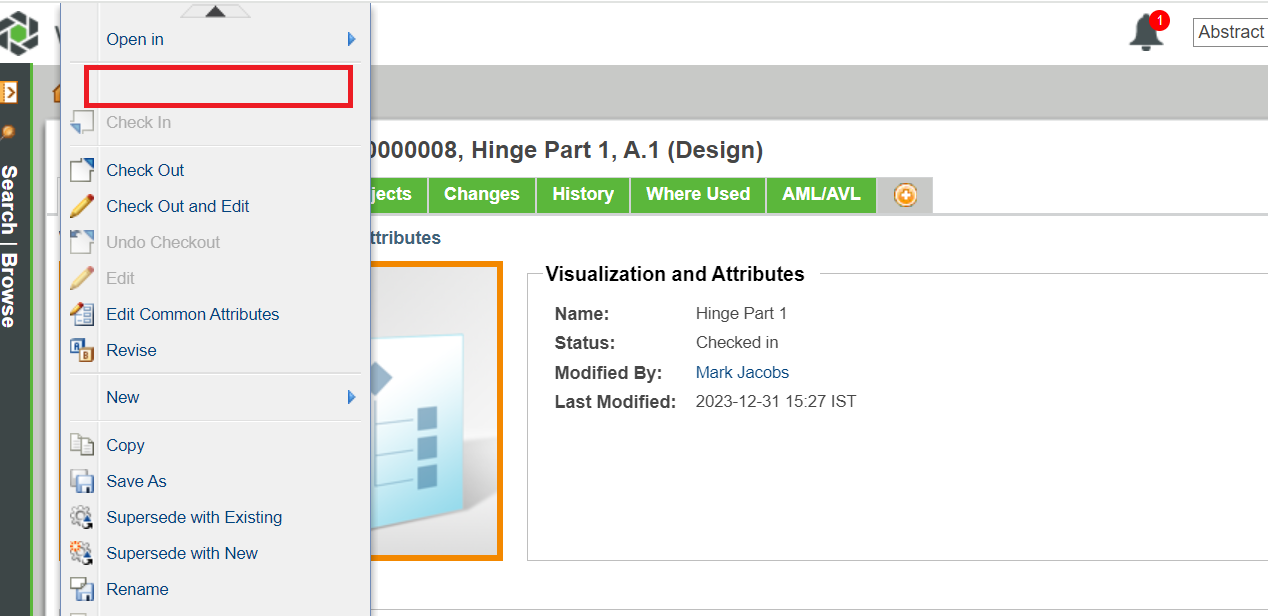Select the Copy icon in the context menu

tap(84, 444)
